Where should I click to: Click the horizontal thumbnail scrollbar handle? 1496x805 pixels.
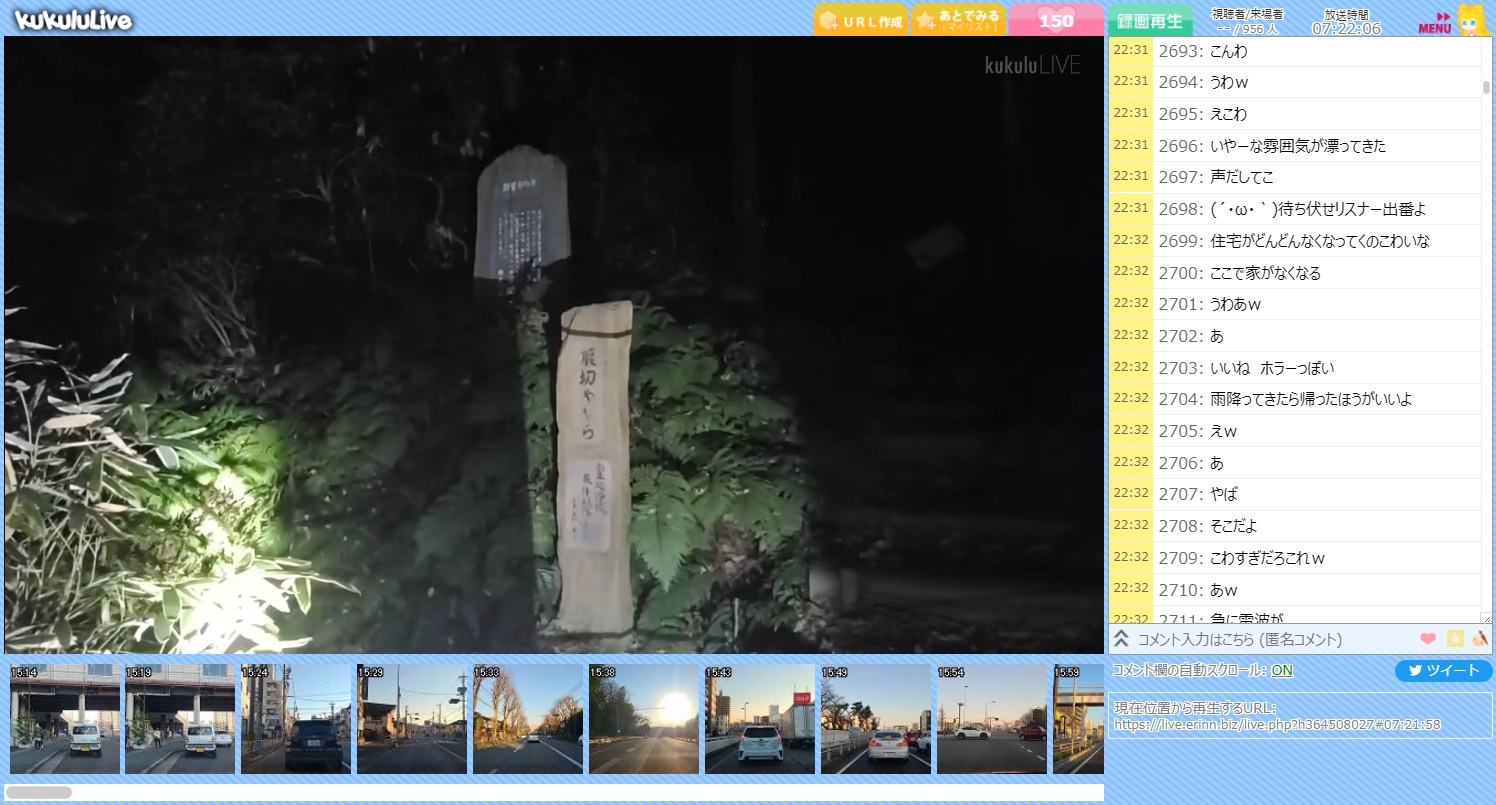pos(38,792)
